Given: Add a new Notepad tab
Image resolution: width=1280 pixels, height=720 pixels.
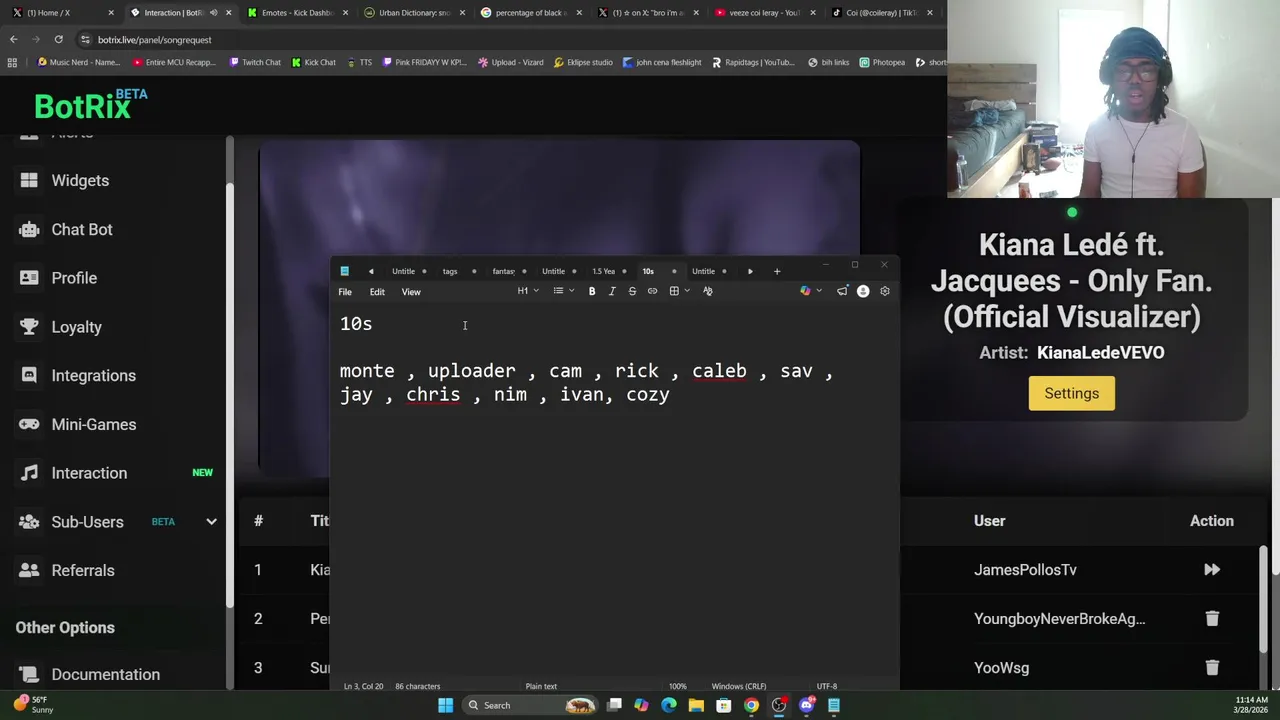Looking at the screenshot, I should pyautogui.click(x=777, y=271).
